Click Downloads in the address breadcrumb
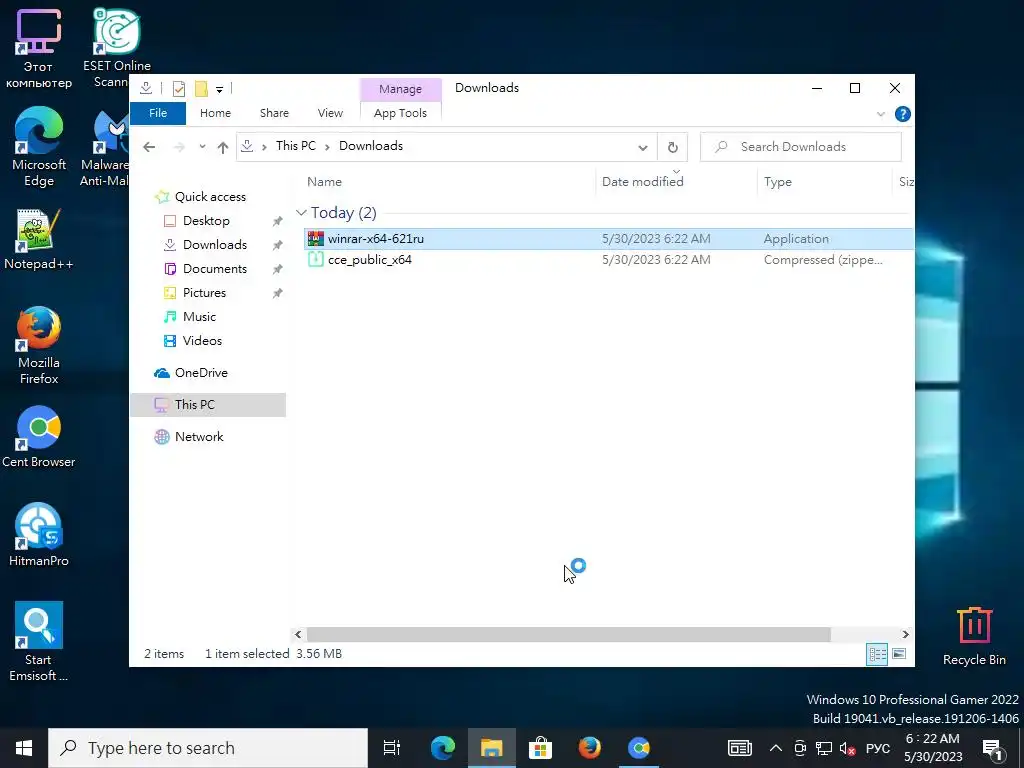The width and height of the screenshot is (1024, 768). click(x=371, y=146)
